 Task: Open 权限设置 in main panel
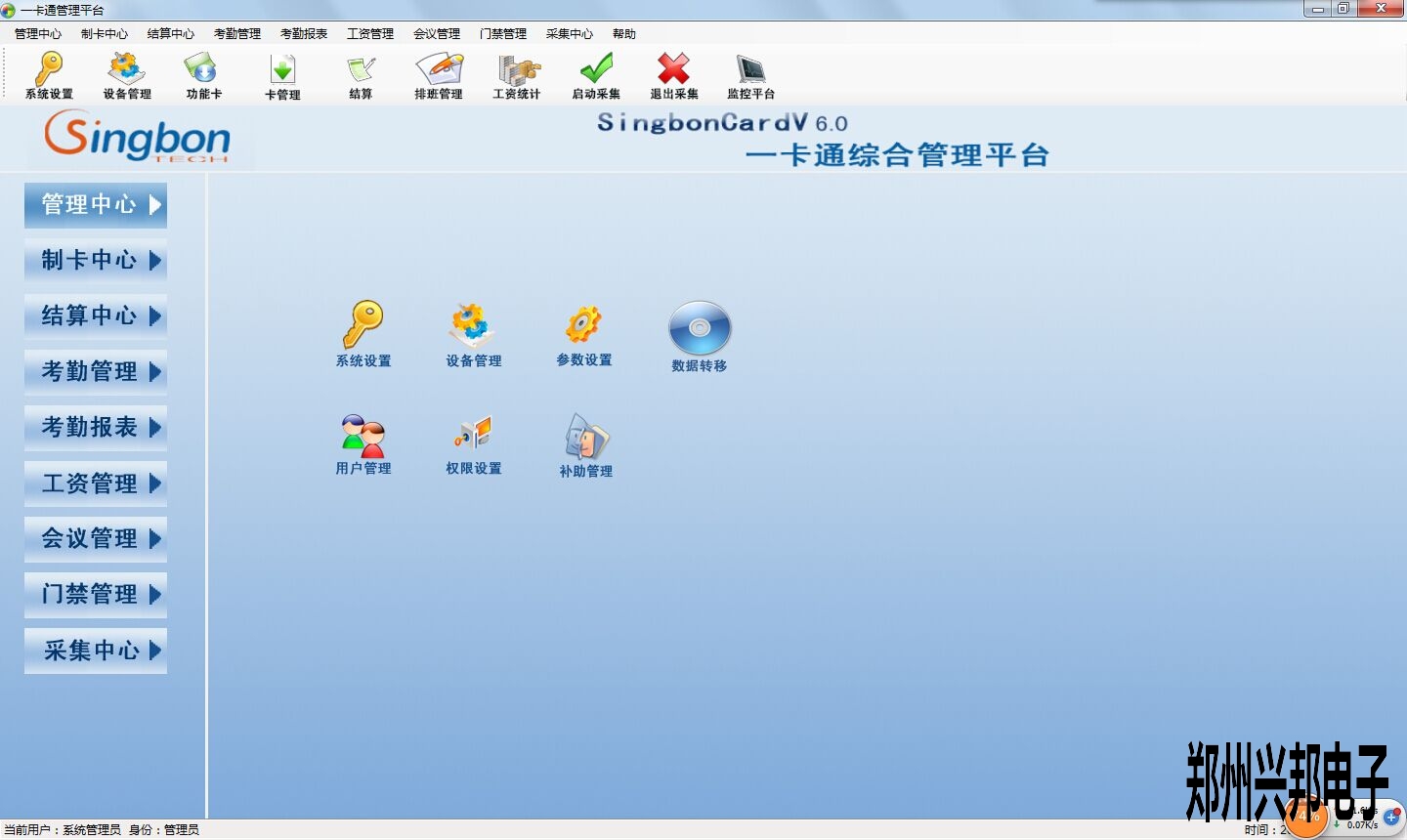click(x=474, y=444)
